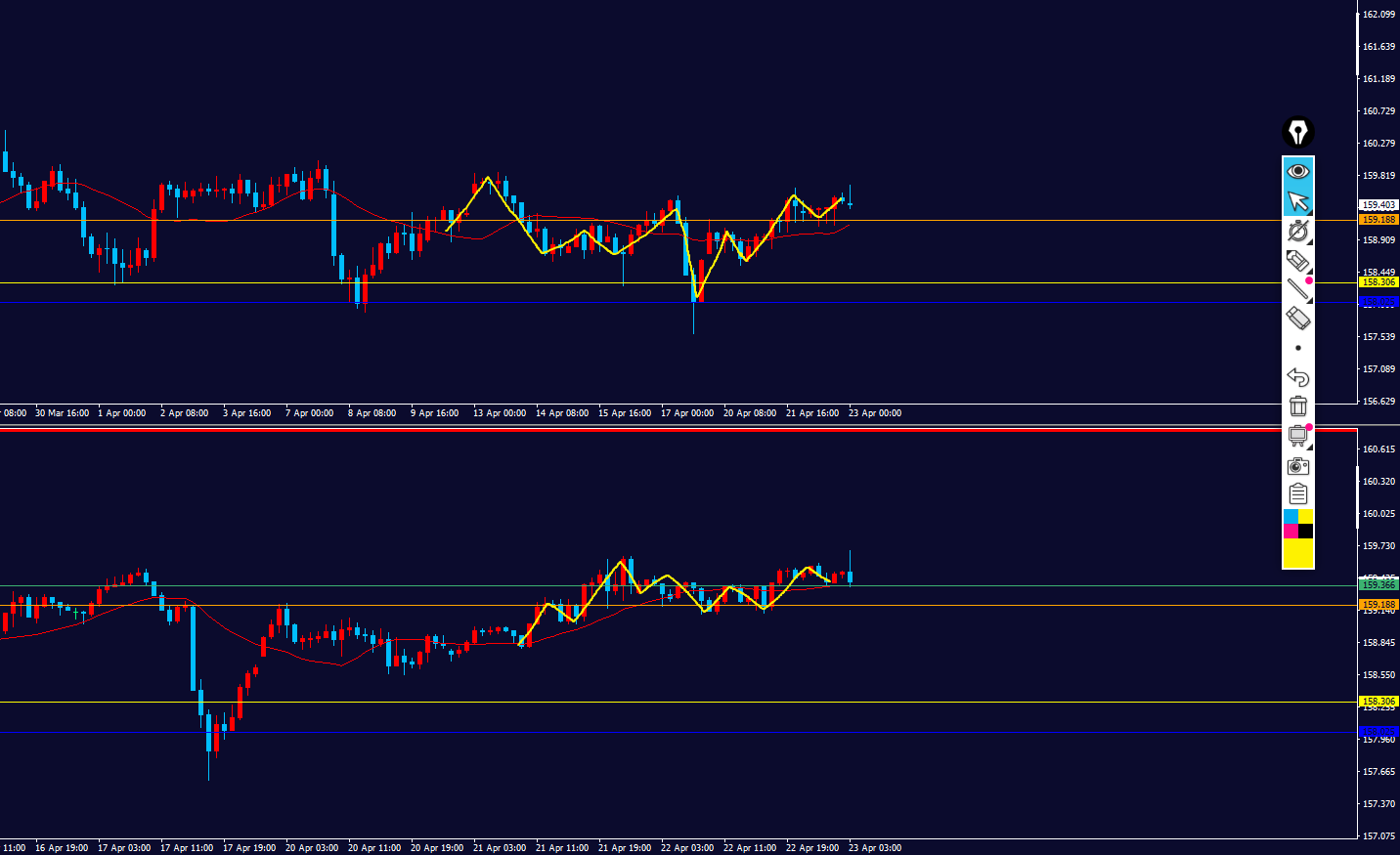Expand the highlighter tool options arrow
Image resolution: width=1400 pixels, height=855 pixels.
pos(1310,272)
